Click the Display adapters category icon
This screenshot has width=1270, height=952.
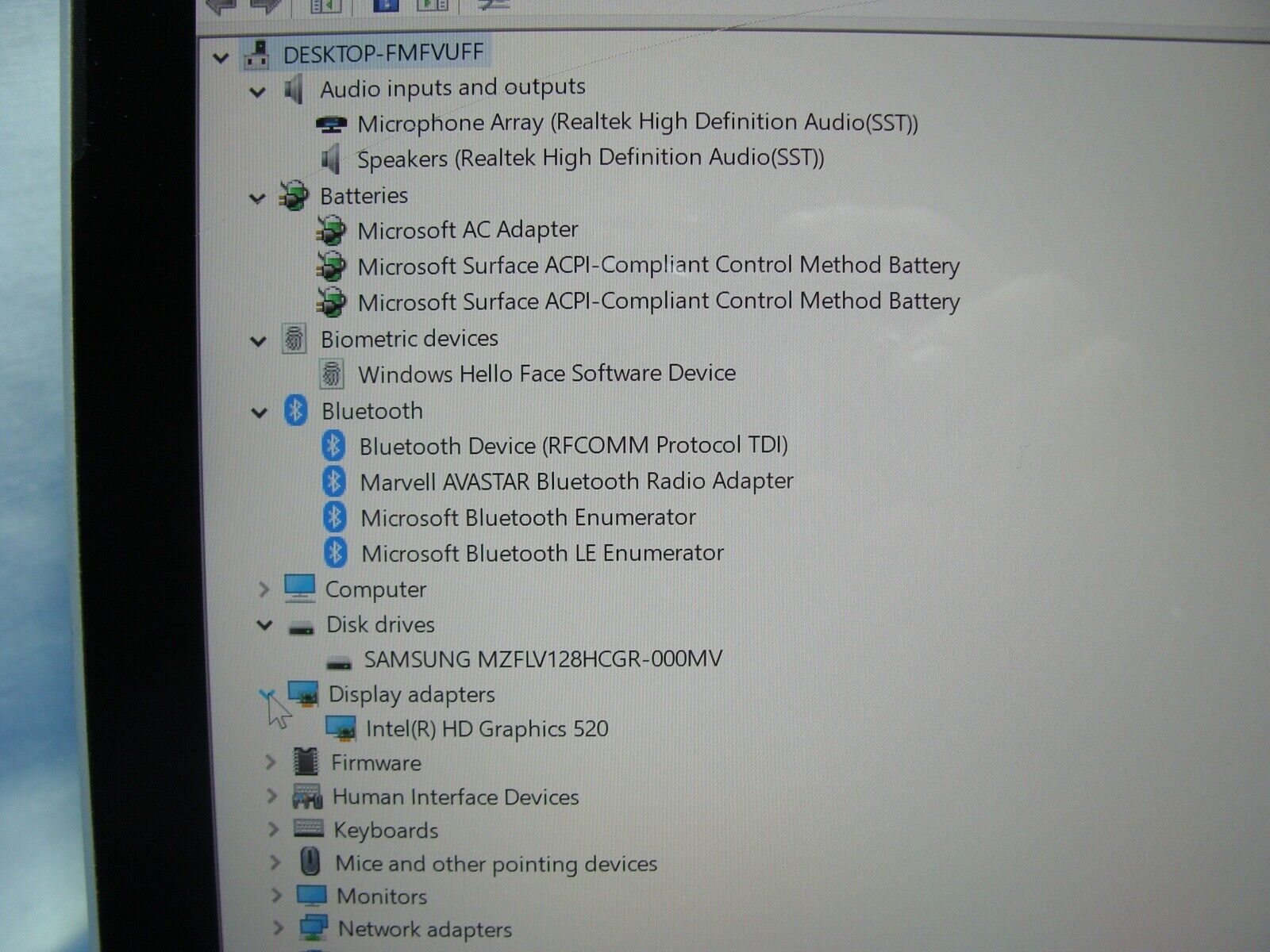[303, 693]
